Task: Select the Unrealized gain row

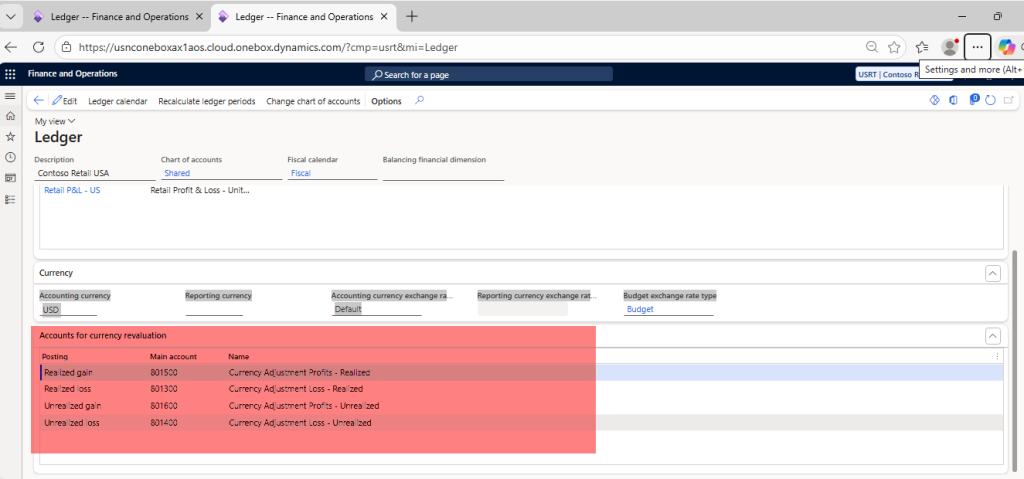Action: click(71, 406)
